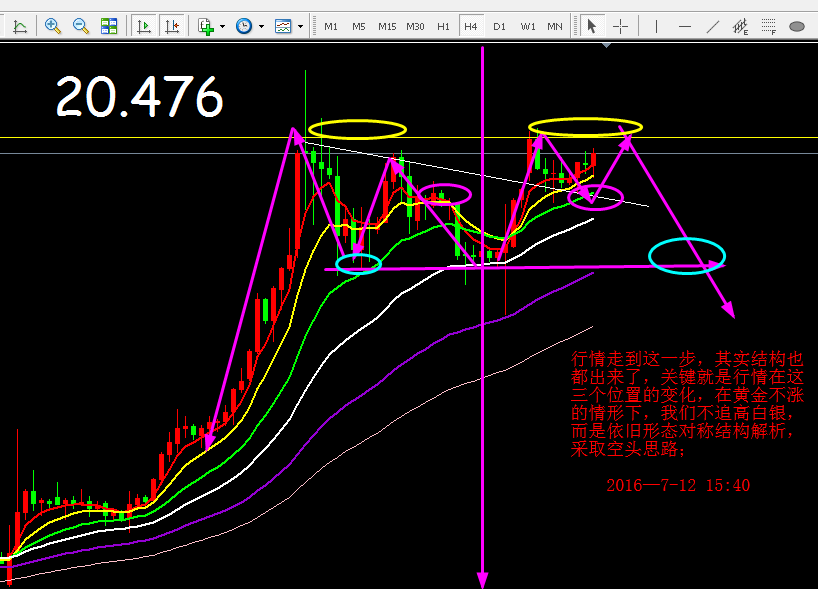The width and height of the screenshot is (818, 589).
Task: Activate the crosshair tool
Action: (620, 26)
